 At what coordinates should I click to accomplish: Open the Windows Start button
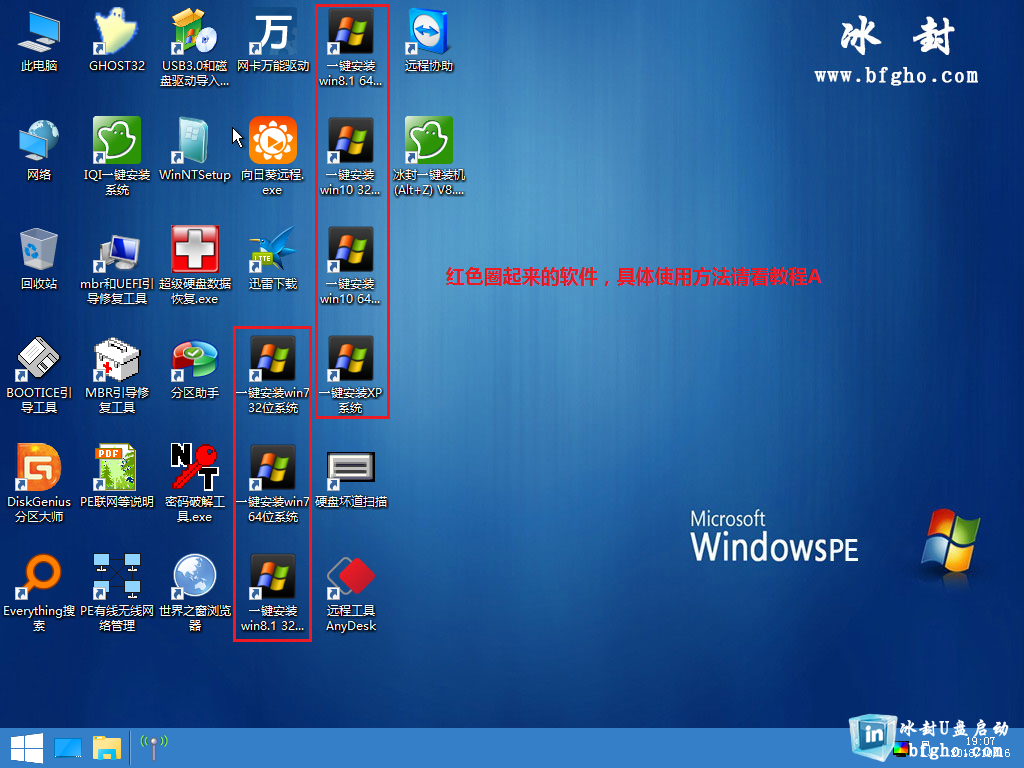coord(27,748)
